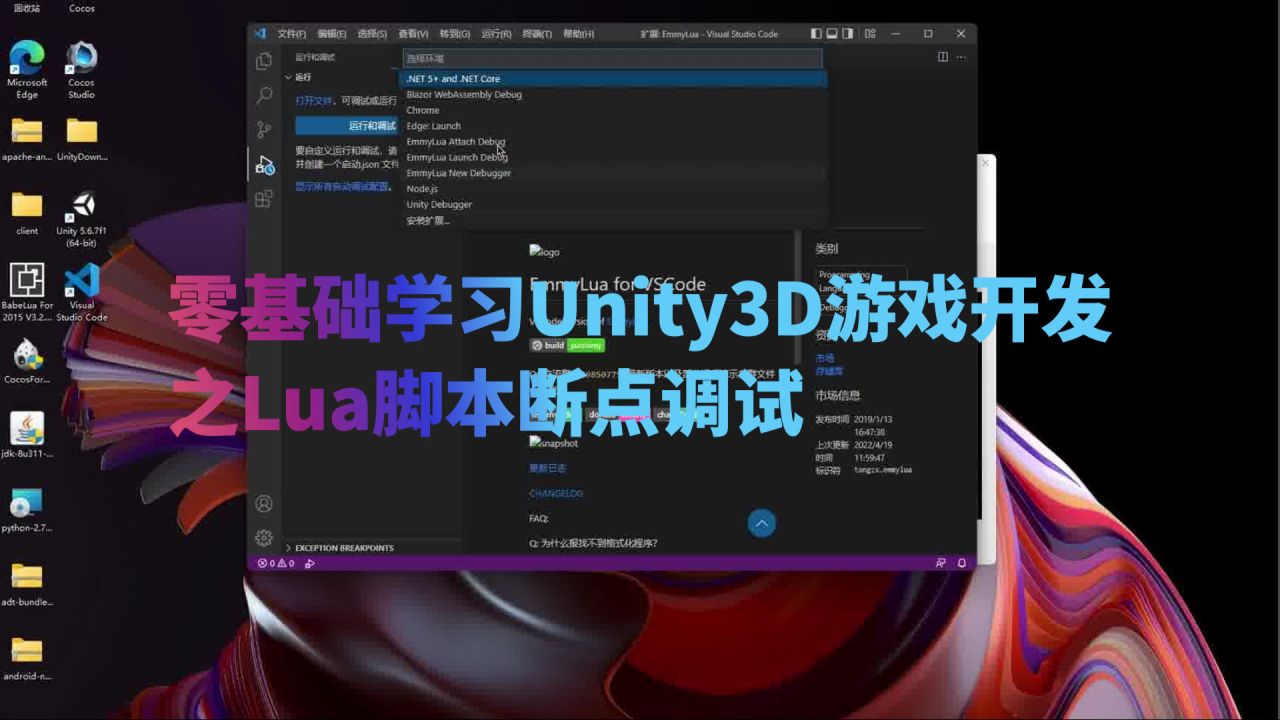This screenshot has width=1280, height=720.
Task: Open the Extensions view in activity bar
Action: click(264, 199)
